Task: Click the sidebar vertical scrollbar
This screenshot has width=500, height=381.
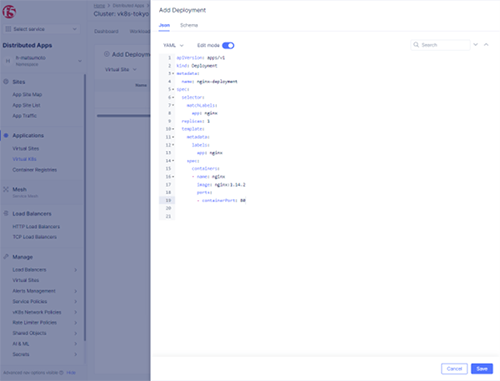Action: click(x=85, y=207)
